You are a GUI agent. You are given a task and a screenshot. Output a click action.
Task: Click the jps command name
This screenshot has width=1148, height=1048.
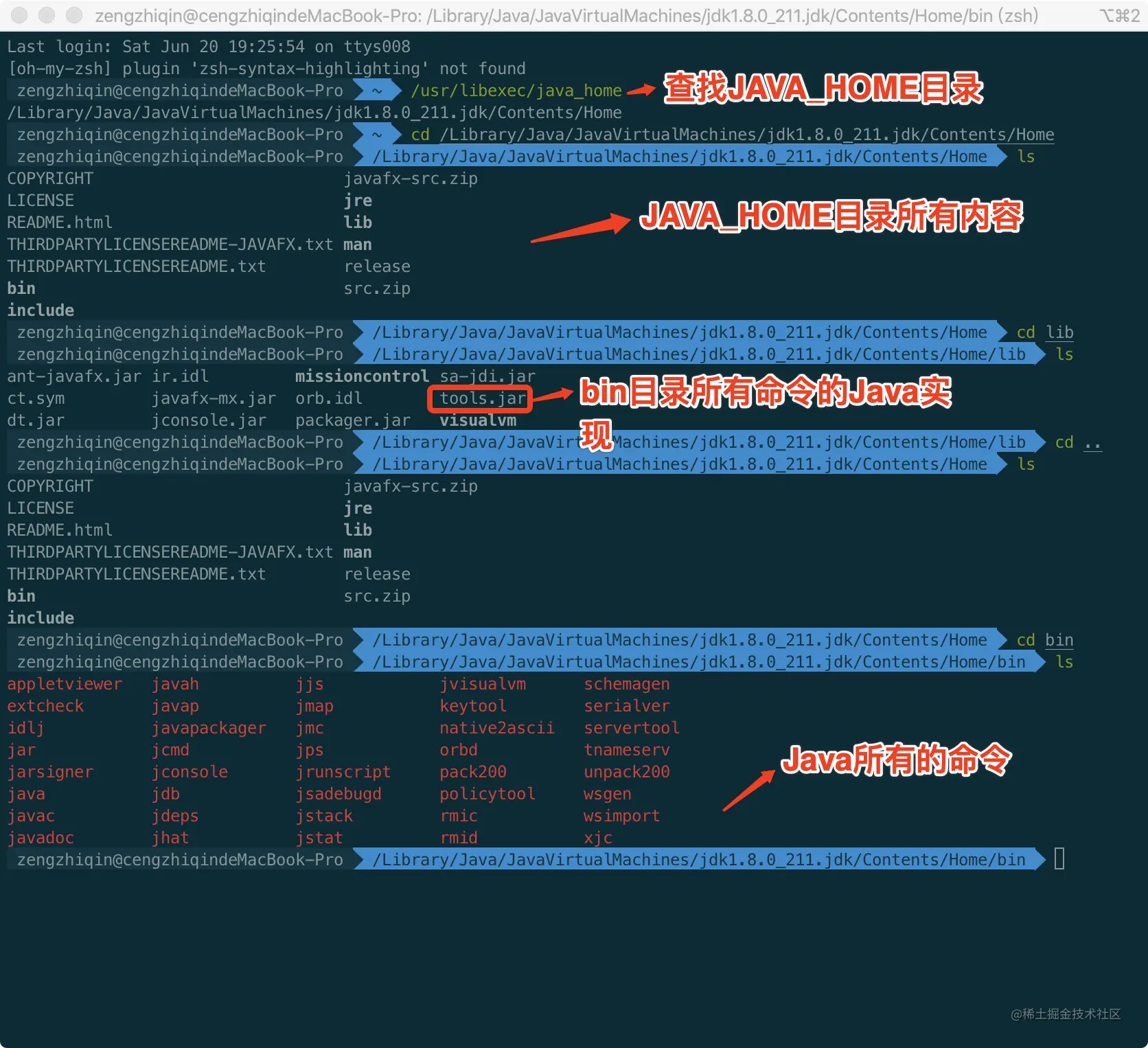[310, 750]
